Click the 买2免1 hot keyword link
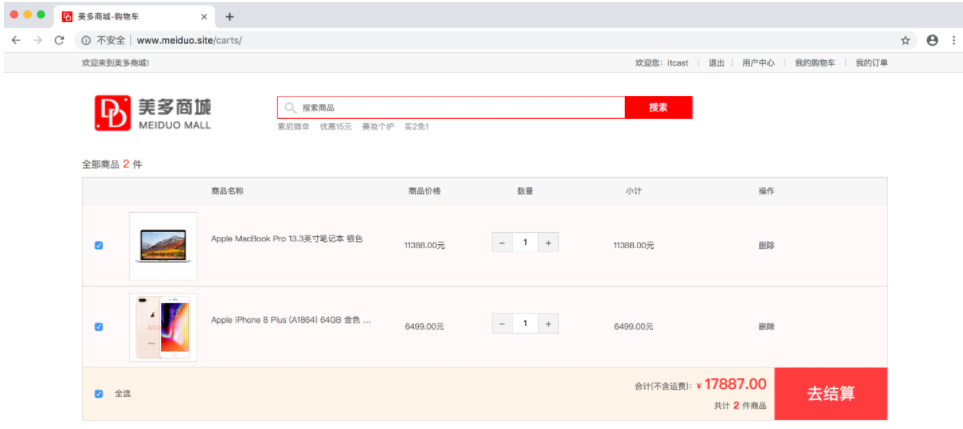The width and height of the screenshot is (963, 429). click(416, 127)
